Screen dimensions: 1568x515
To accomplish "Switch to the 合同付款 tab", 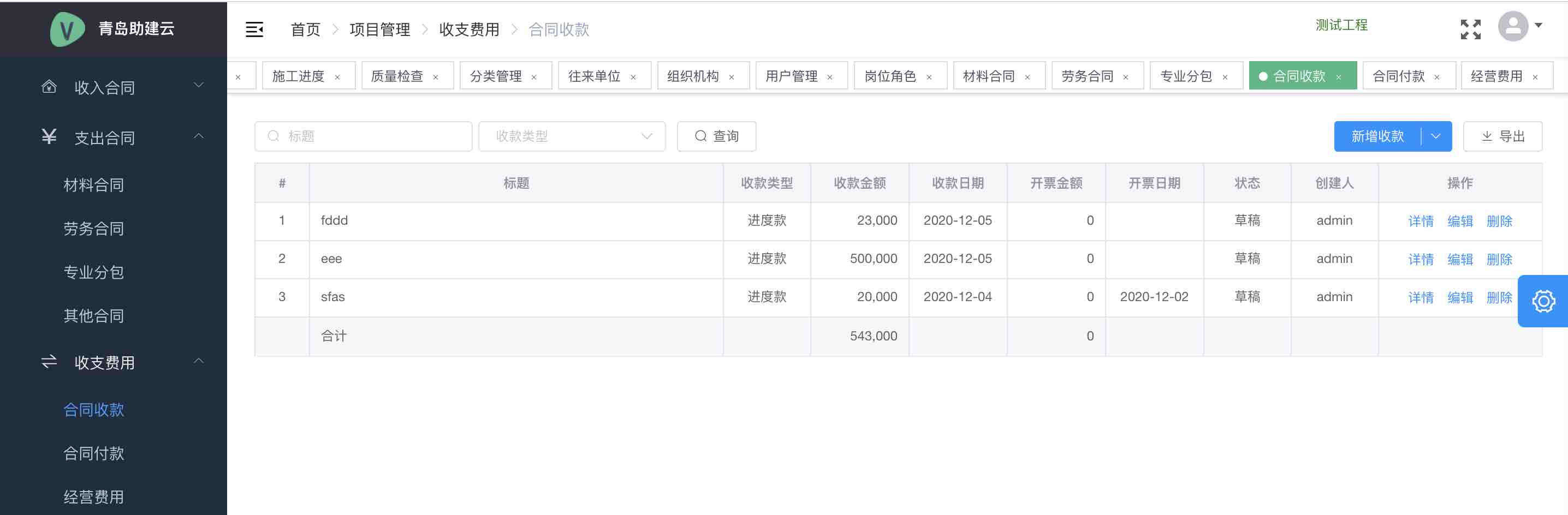I will click(x=1398, y=76).
